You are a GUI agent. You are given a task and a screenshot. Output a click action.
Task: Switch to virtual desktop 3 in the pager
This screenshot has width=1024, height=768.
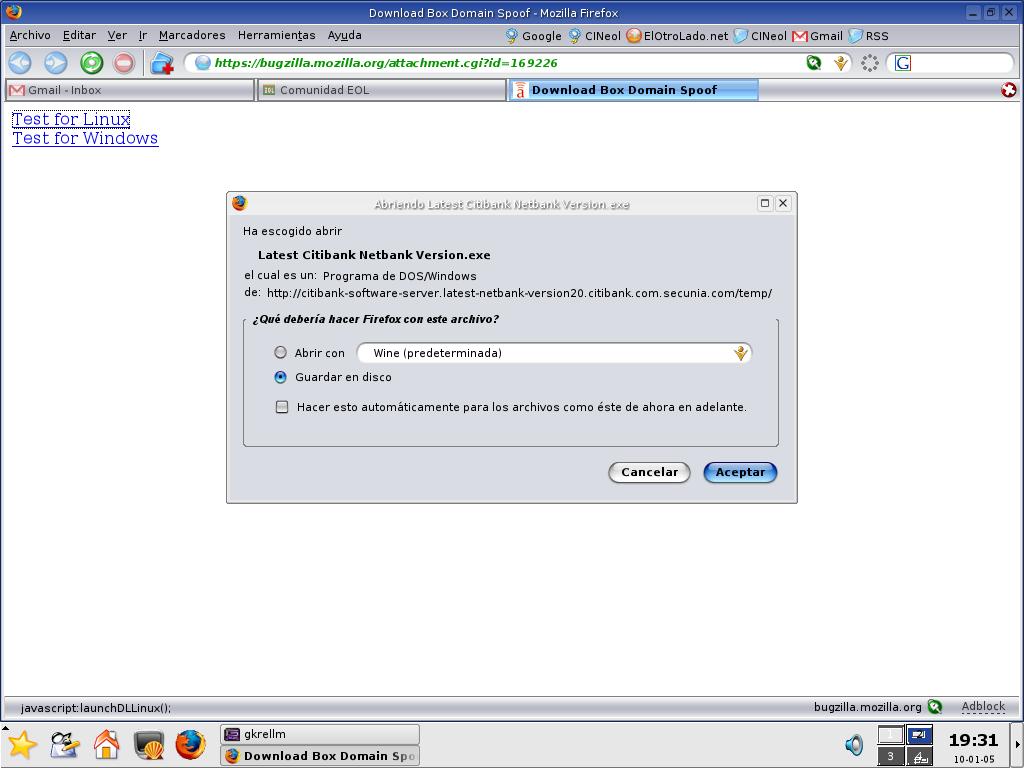[891, 756]
